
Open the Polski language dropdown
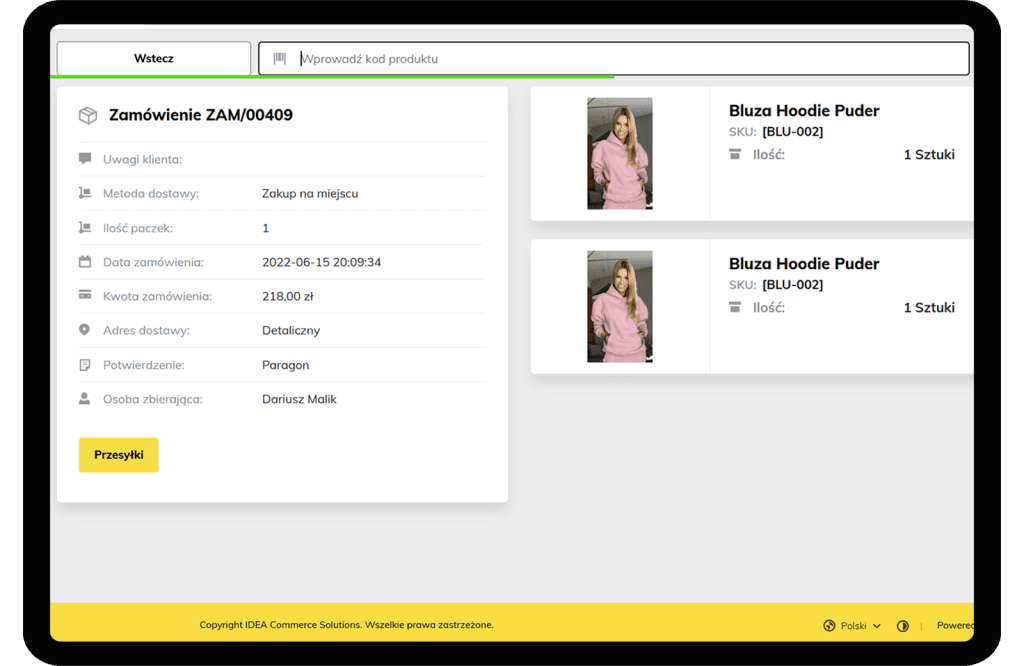pos(853,626)
